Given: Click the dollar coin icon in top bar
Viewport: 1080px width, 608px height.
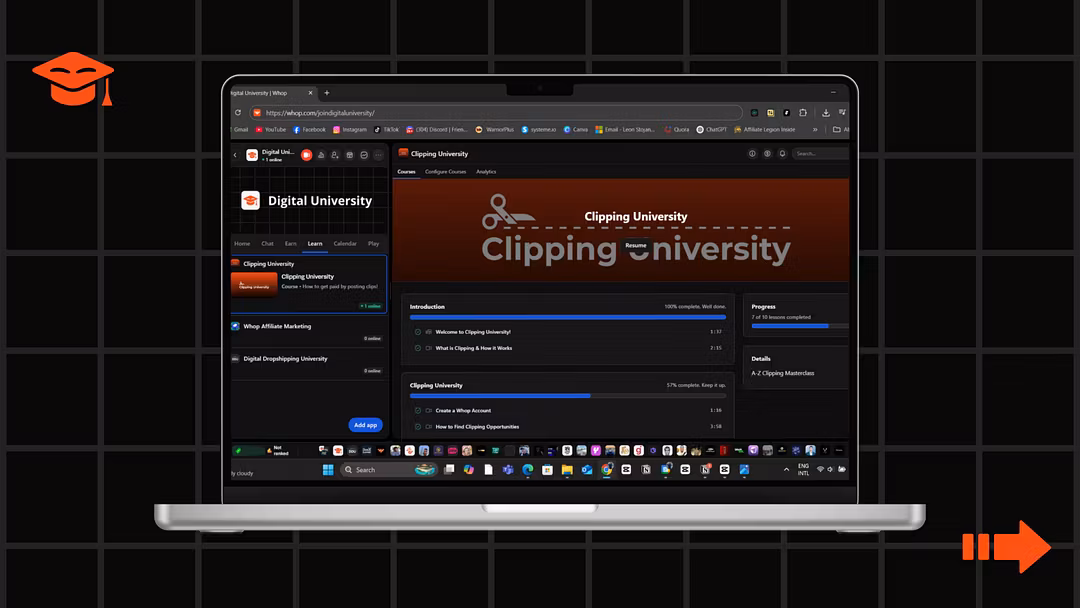Looking at the screenshot, I should [767, 154].
